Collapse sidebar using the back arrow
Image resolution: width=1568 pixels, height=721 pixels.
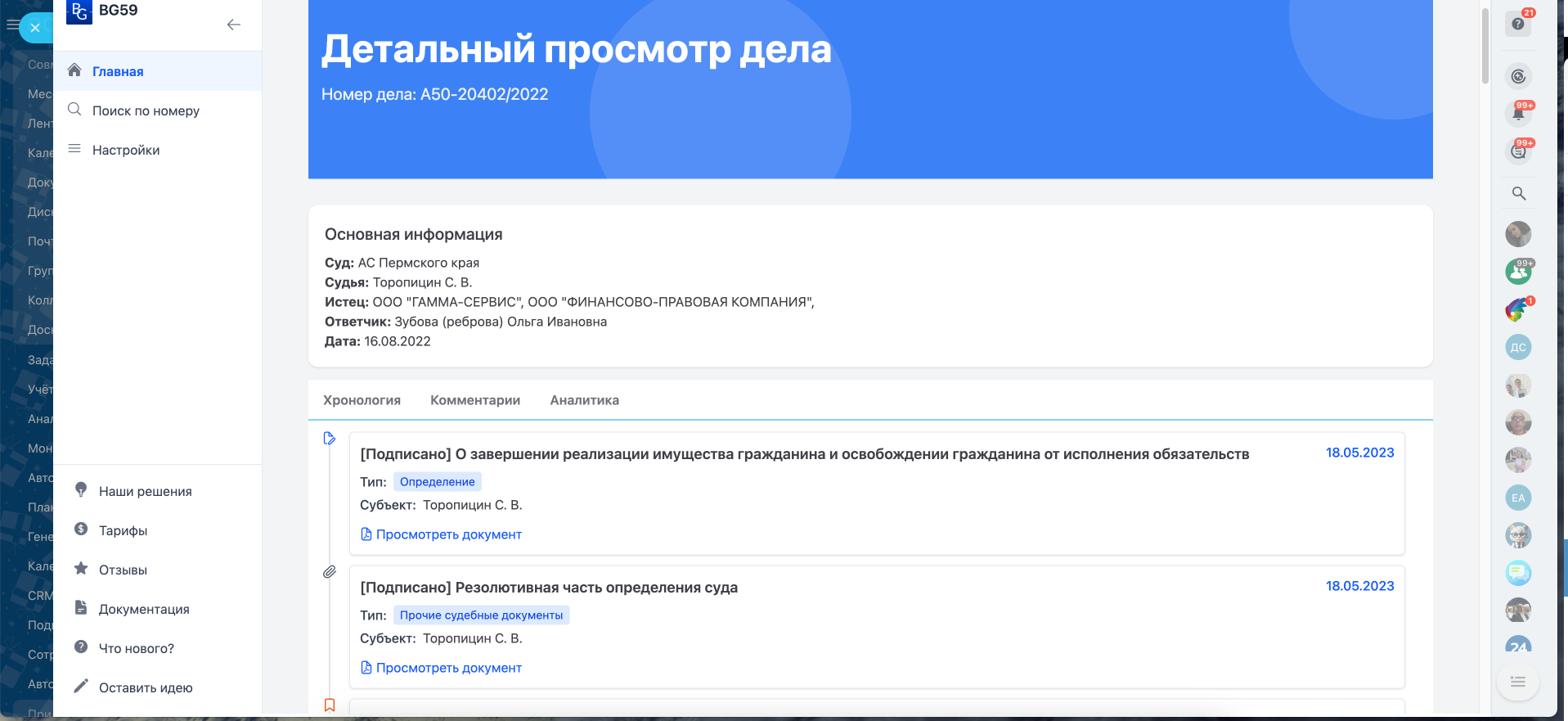point(234,25)
